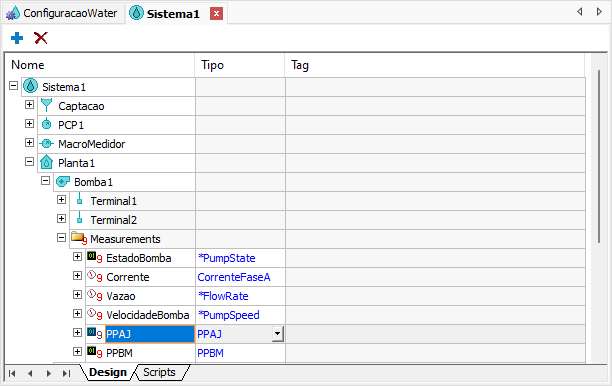Viewport: 612px width, 386px height.
Task: Expand the EstadoBomba measurement
Action: point(77,257)
